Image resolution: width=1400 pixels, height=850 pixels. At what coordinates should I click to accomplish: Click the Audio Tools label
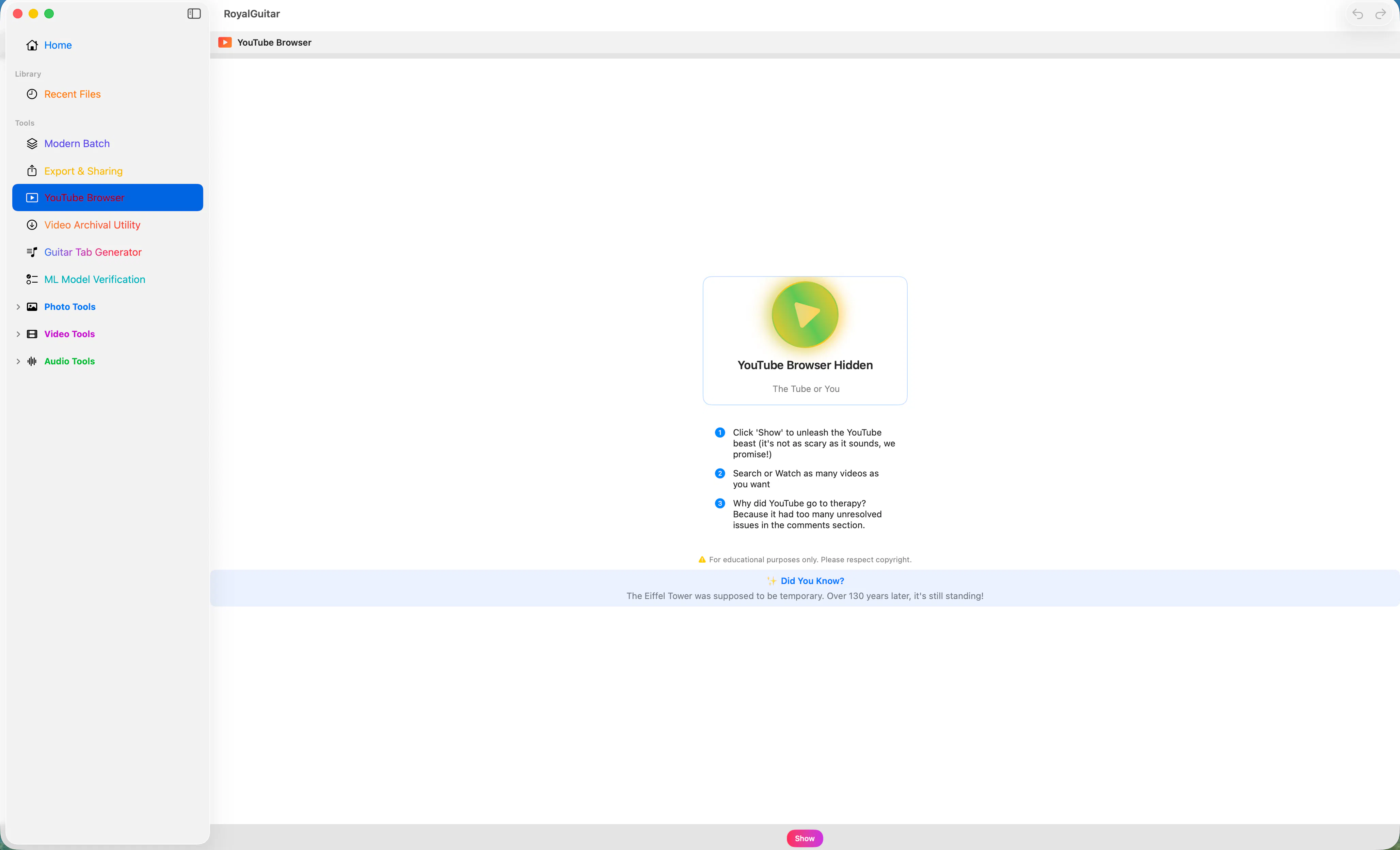[x=69, y=361]
